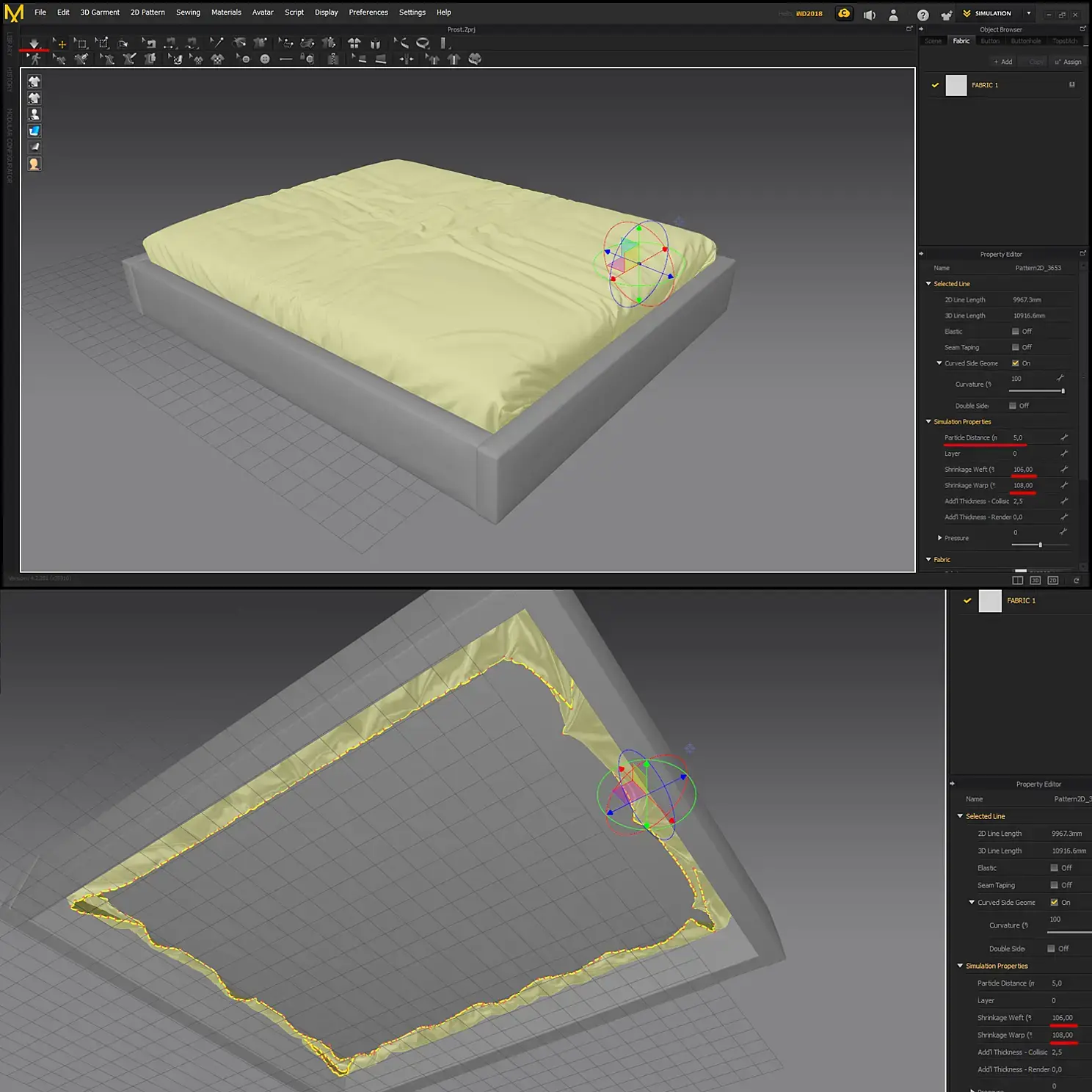Screen dimensions: 1092x1092
Task: Toggle Double Sided checkbox in lower Property Editor
Action: (1052, 949)
